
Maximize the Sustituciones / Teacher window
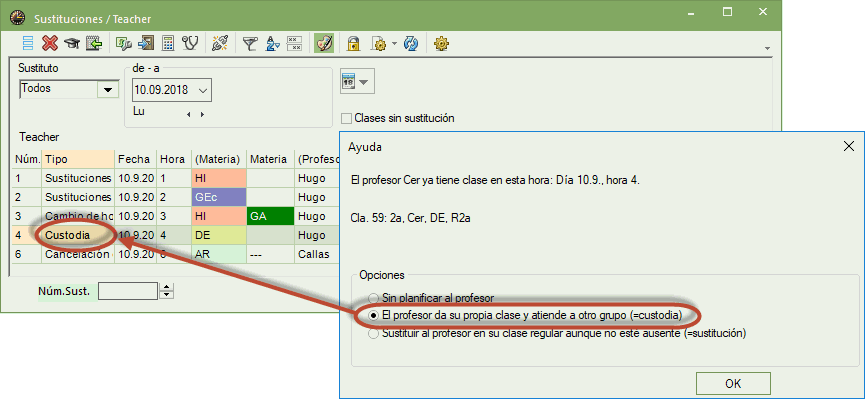click(728, 12)
